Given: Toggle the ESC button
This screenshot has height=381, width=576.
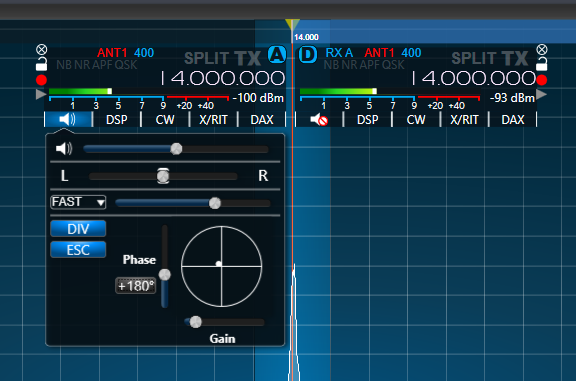Looking at the screenshot, I should (78, 250).
